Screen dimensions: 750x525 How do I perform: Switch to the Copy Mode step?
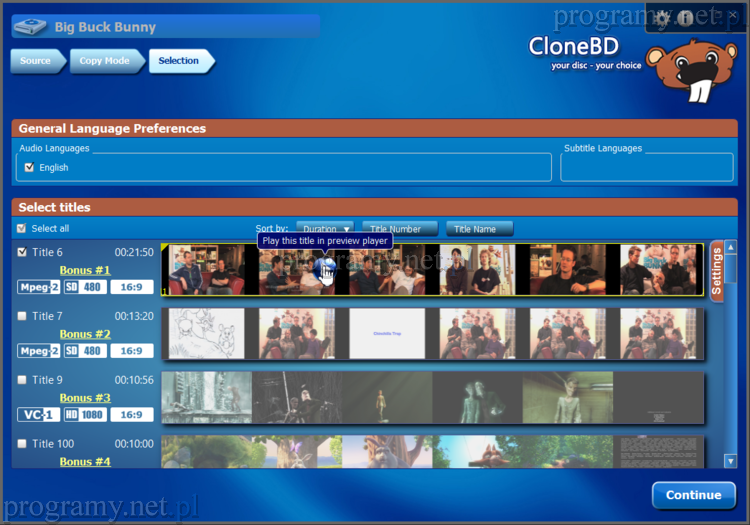(105, 61)
